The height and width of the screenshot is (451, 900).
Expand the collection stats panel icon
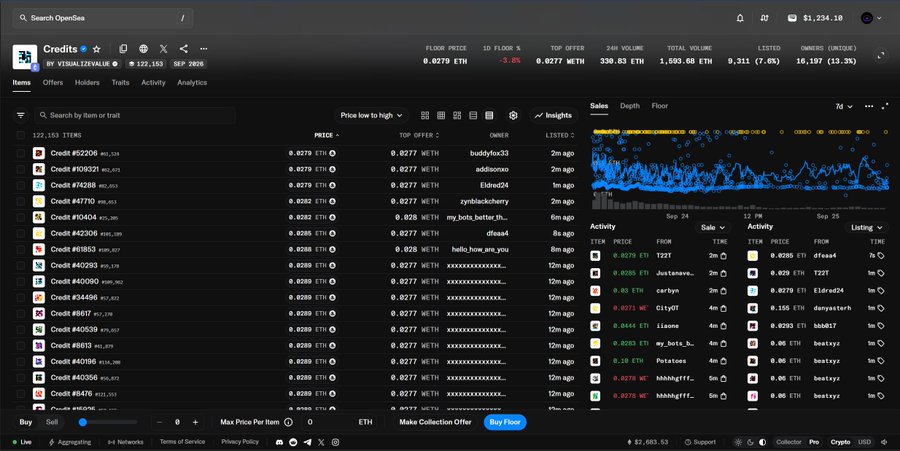coord(880,55)
